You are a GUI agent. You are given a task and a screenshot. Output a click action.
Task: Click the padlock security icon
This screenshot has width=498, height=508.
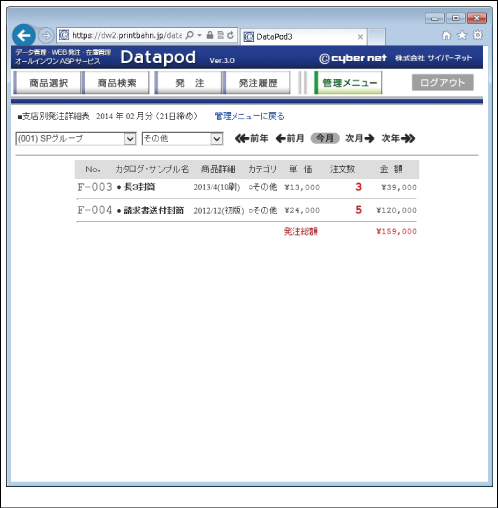210,35
